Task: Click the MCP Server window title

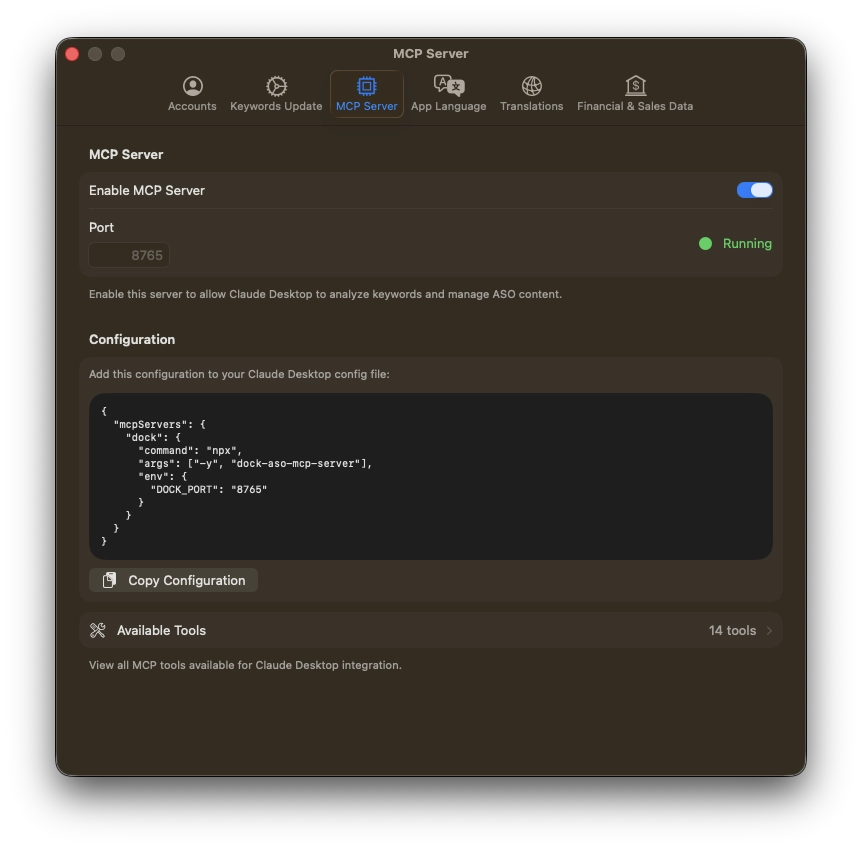Action: click(x=430, y=54)
